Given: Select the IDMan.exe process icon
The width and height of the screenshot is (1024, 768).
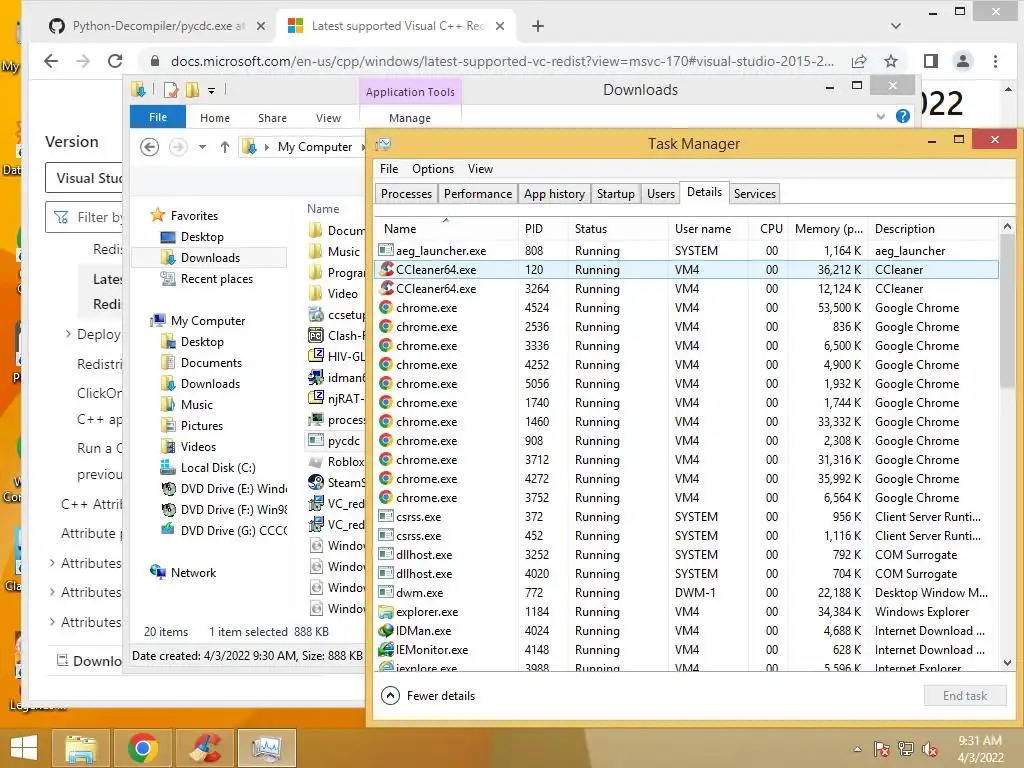Looking at the screenshot, I should click(386, 631).
